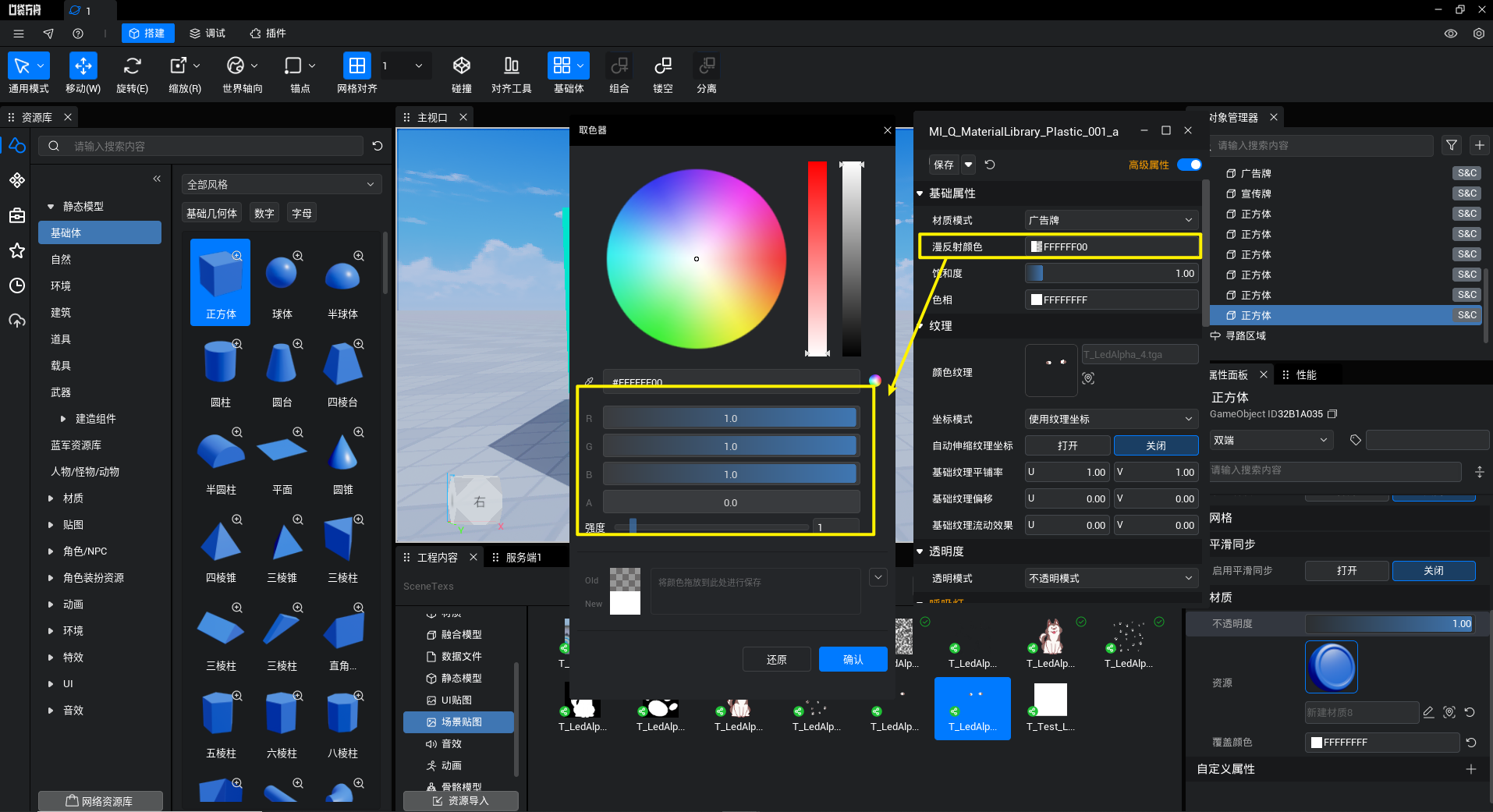Click the 通用模式 selection mode tool
1493x812 pixels.
click(x=29, y=74)
